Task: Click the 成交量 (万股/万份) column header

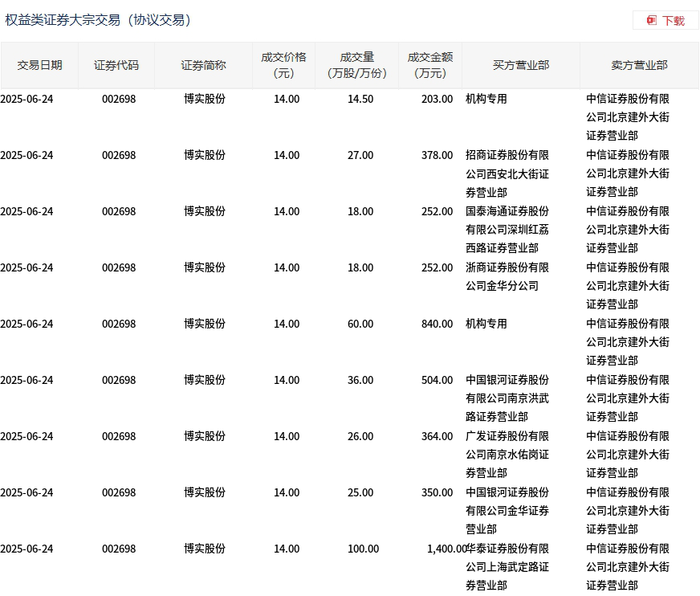Action: [x=357, y=65]
